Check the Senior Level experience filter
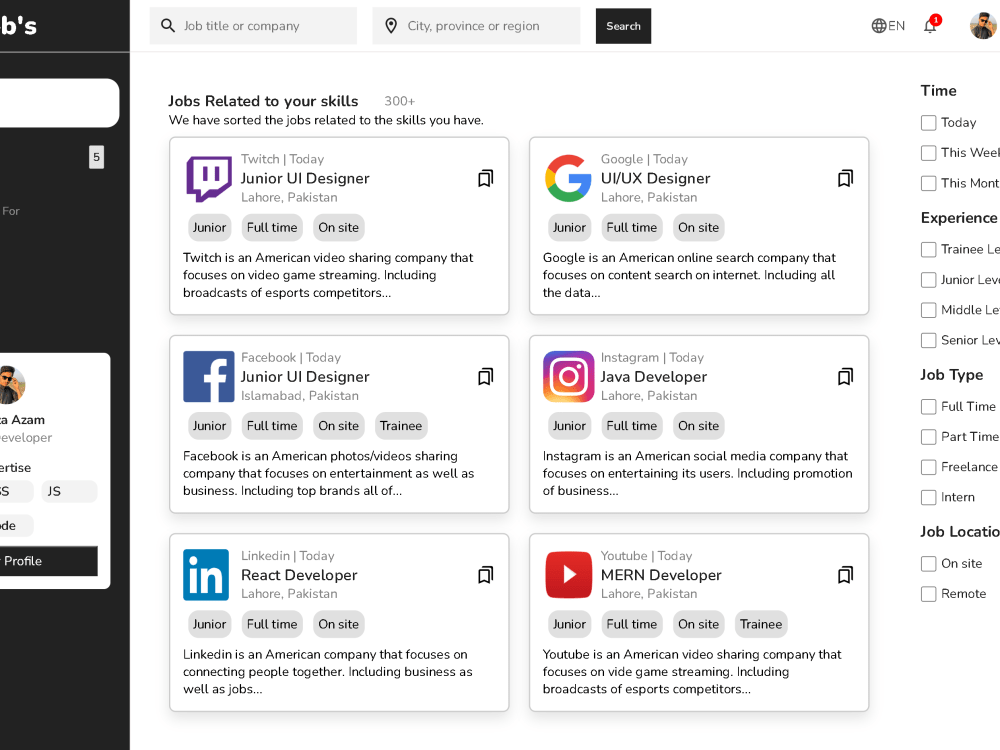 (929, 341)
